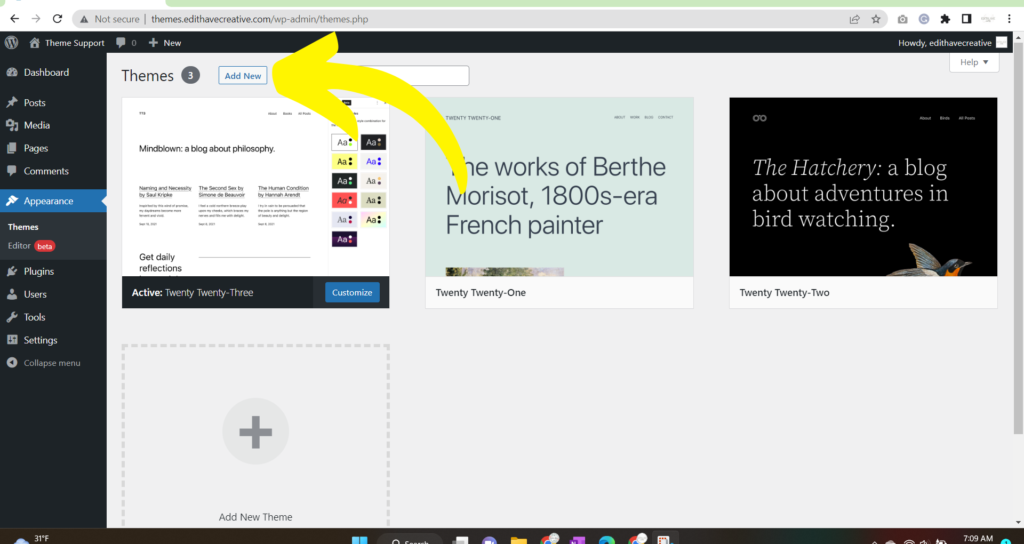Screen dimensions: 1024x544
Task: Go back using the browser back arrow
Action: tap(14, 18)
